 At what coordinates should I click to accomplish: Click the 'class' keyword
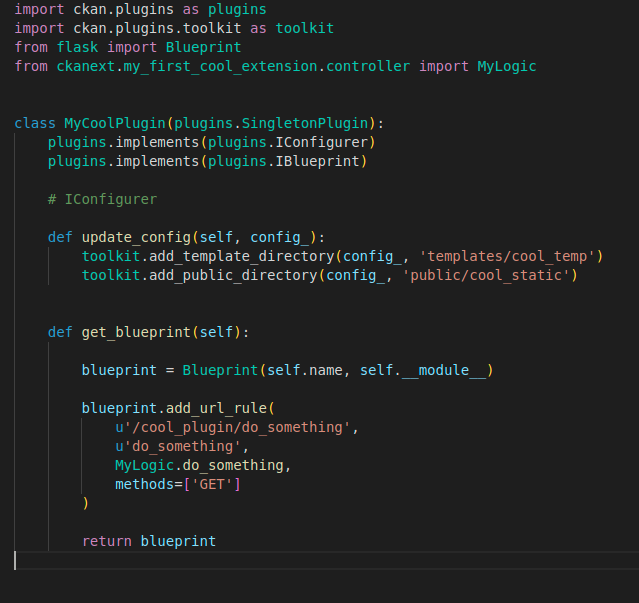[x=35, y=123]
